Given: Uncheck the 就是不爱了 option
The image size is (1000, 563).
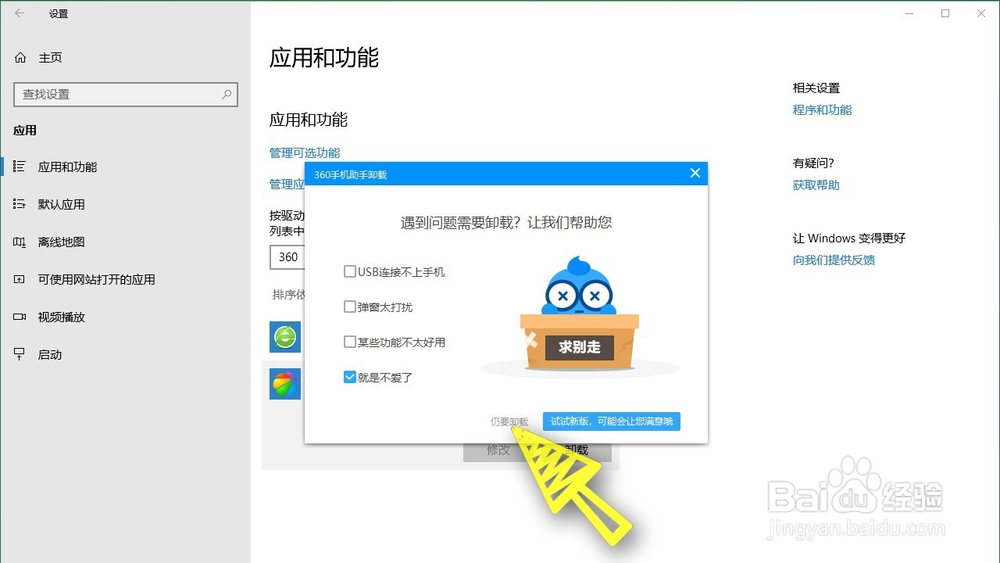Looking at the screenshot, I should [349, 377].
